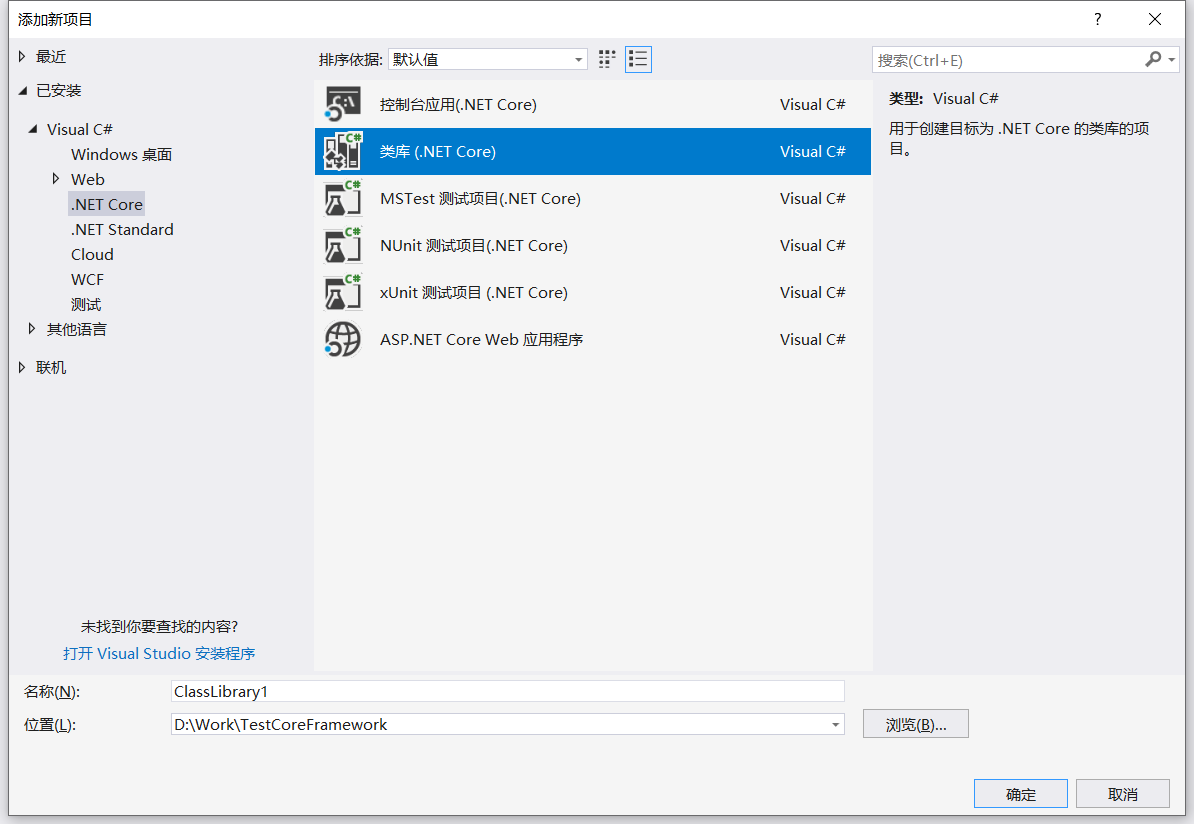Select the 控制台应用(.NET Core) template icon
This screenshot has width=1194, height=824.
pos(343,104)
